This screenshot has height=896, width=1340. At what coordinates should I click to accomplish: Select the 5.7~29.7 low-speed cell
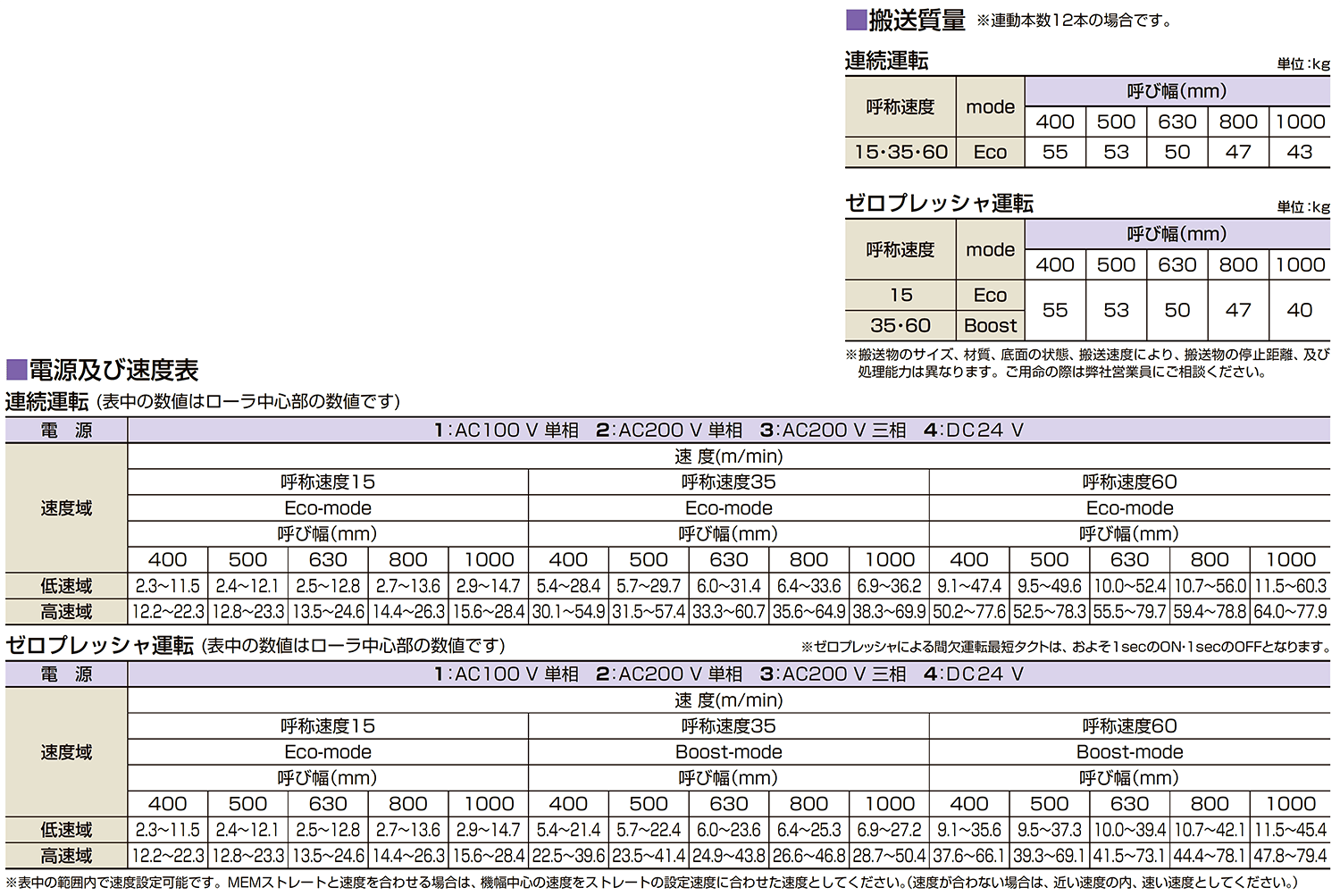point(649,586)
